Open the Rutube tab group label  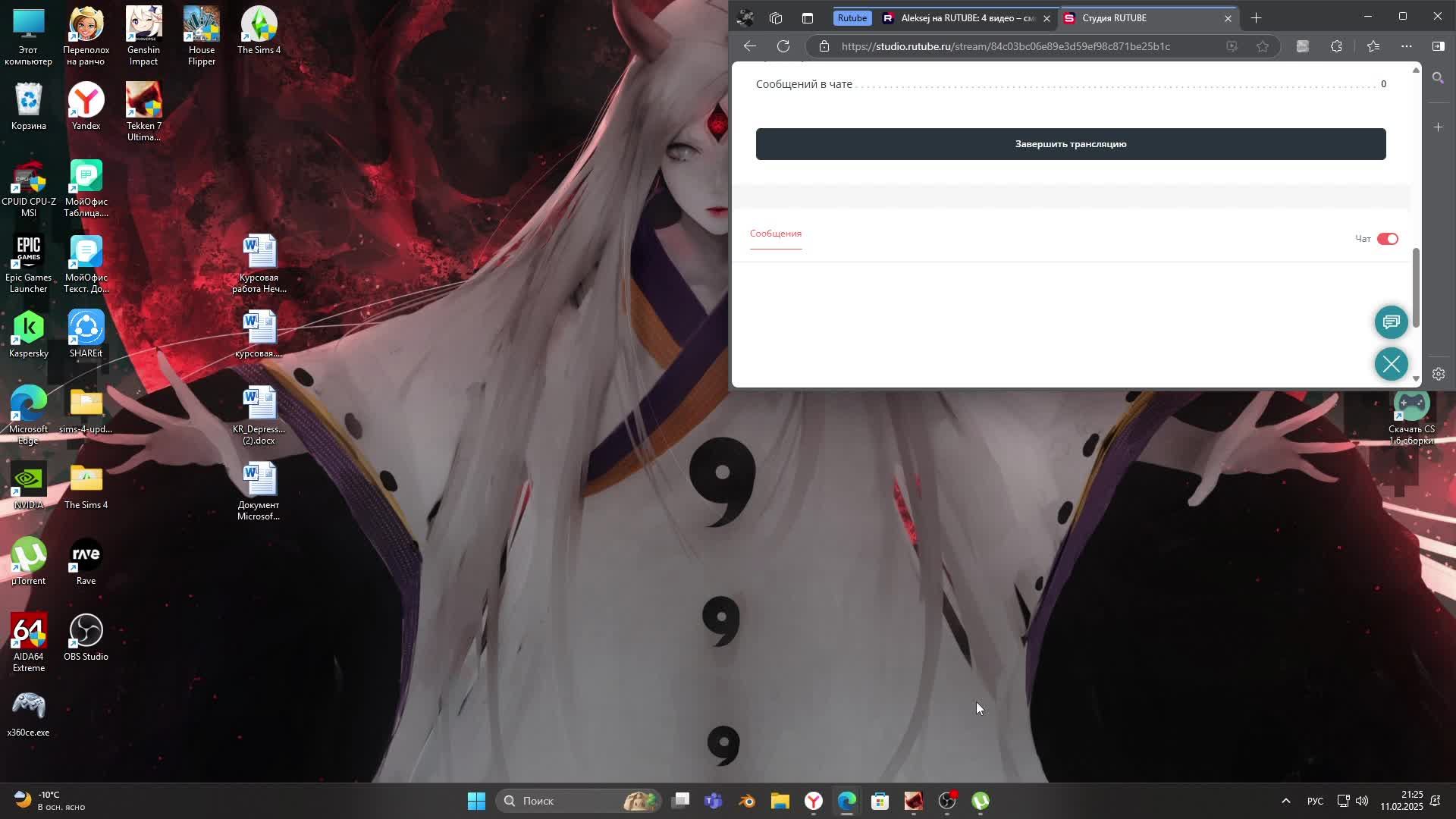pos(852,18)
